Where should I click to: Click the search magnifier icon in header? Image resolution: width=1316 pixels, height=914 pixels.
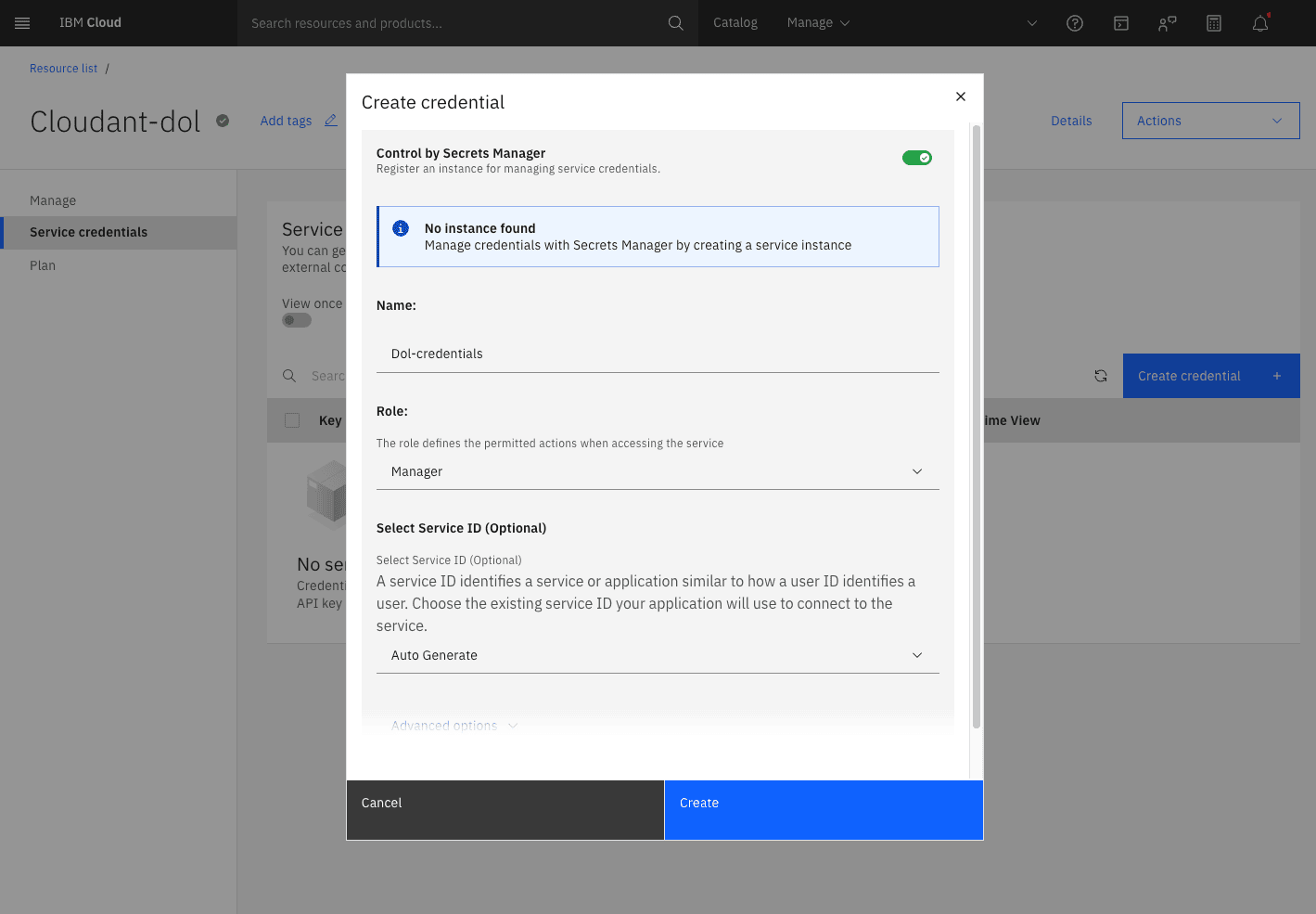(676, 23)
